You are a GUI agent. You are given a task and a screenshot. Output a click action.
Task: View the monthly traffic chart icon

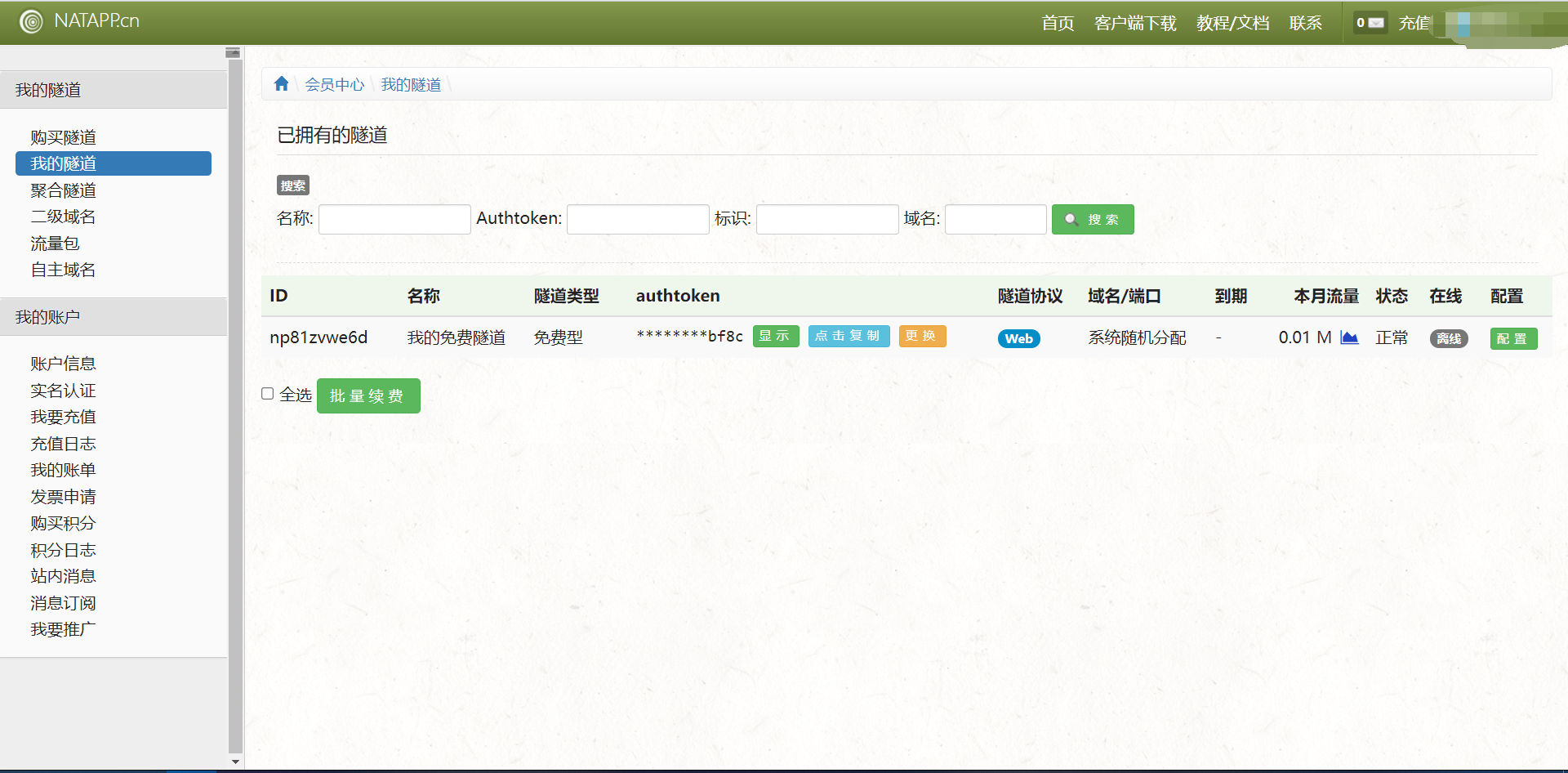click(x=1349, y=337)
